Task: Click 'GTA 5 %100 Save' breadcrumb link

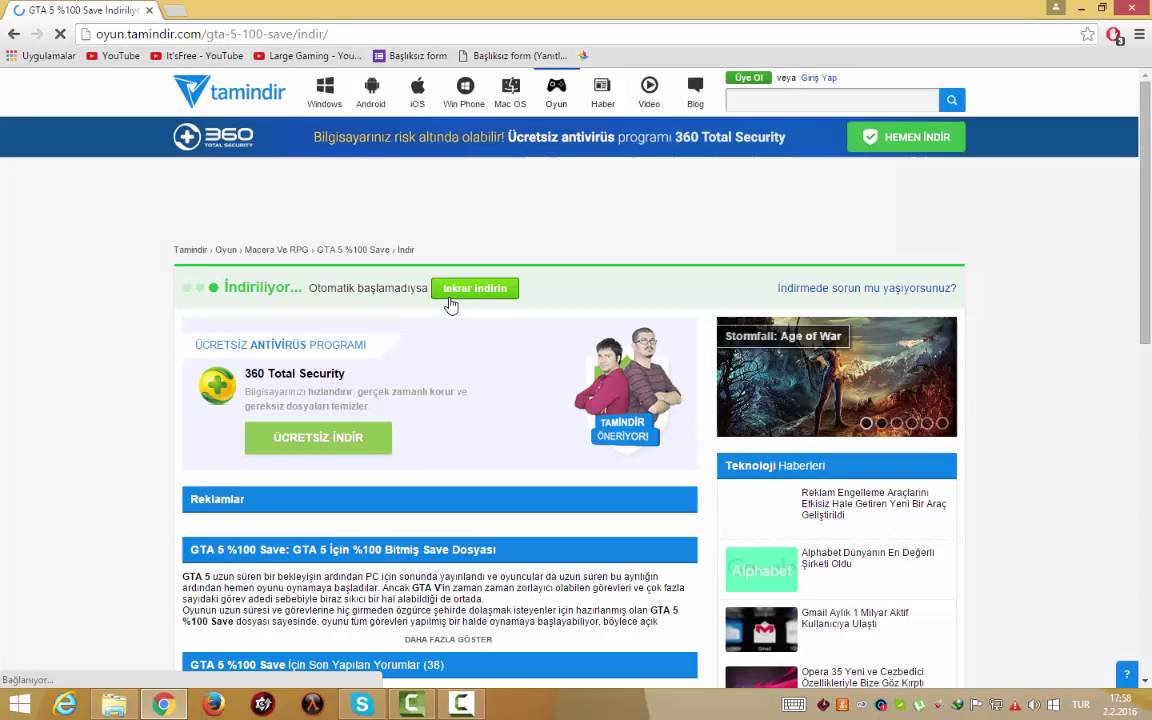Action: click(353, 250)
